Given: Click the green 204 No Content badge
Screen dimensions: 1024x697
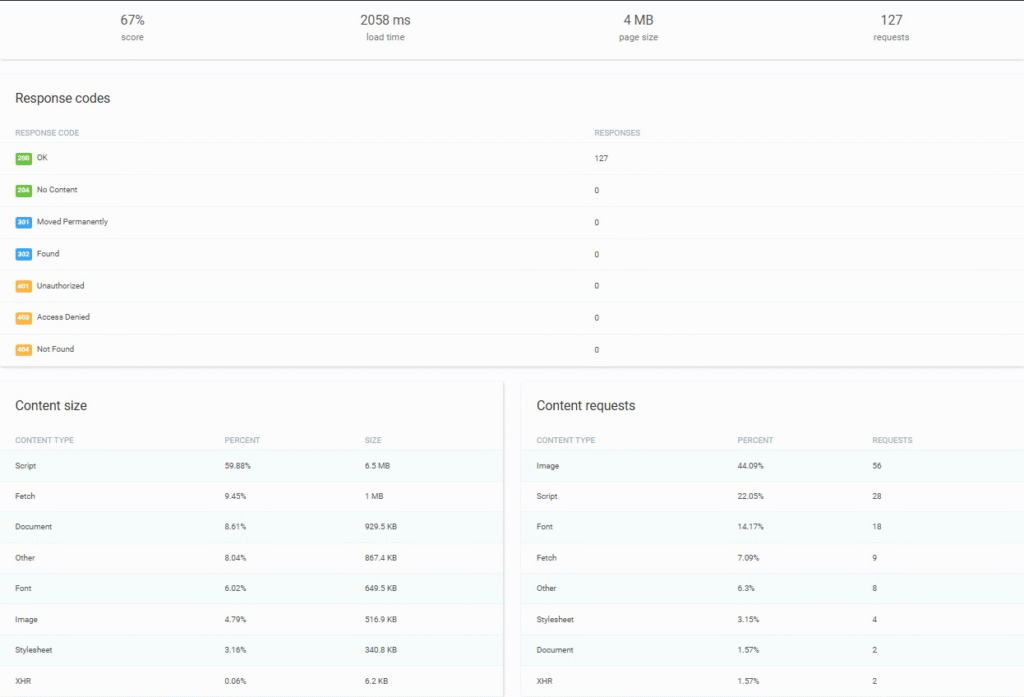Looking at the screenshot, I should pos(23,190).
